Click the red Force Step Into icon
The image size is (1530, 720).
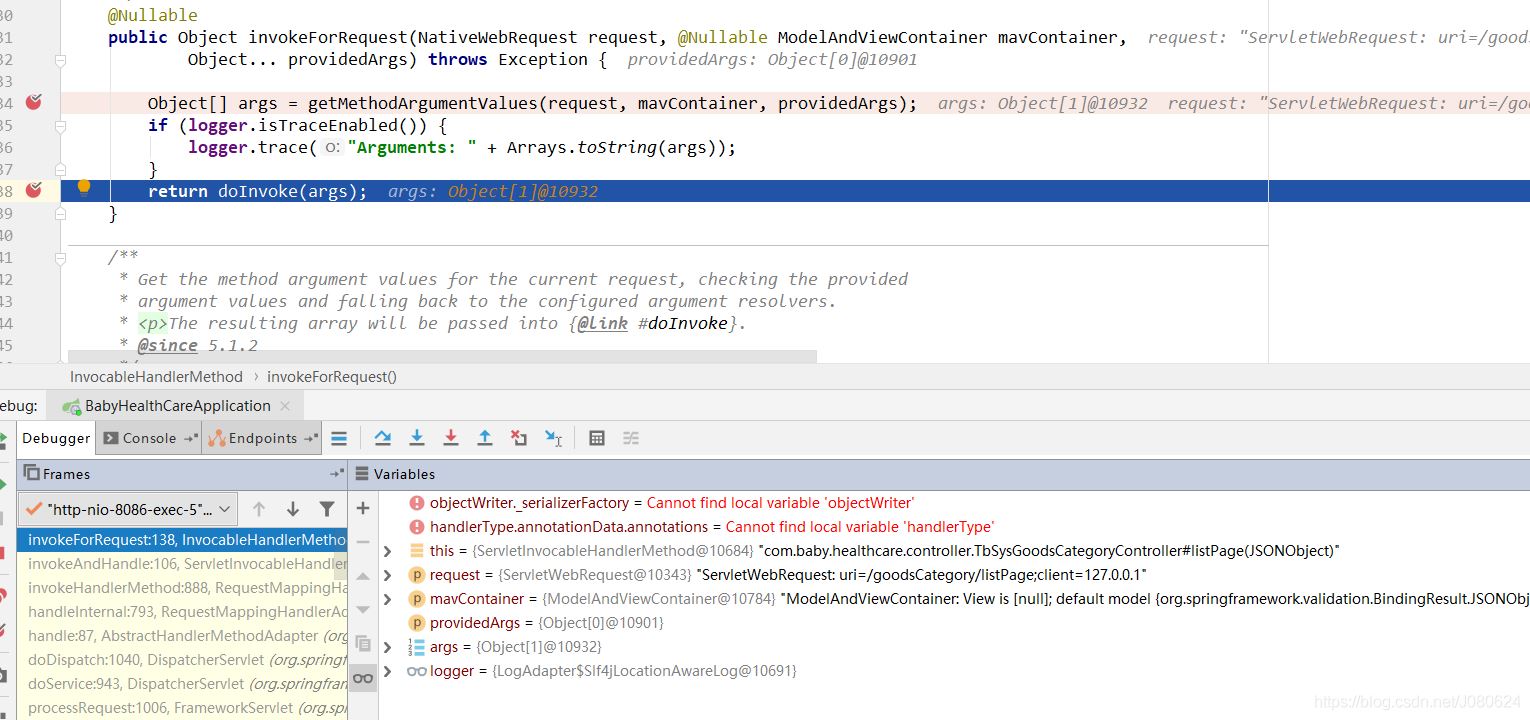(451, 438)
